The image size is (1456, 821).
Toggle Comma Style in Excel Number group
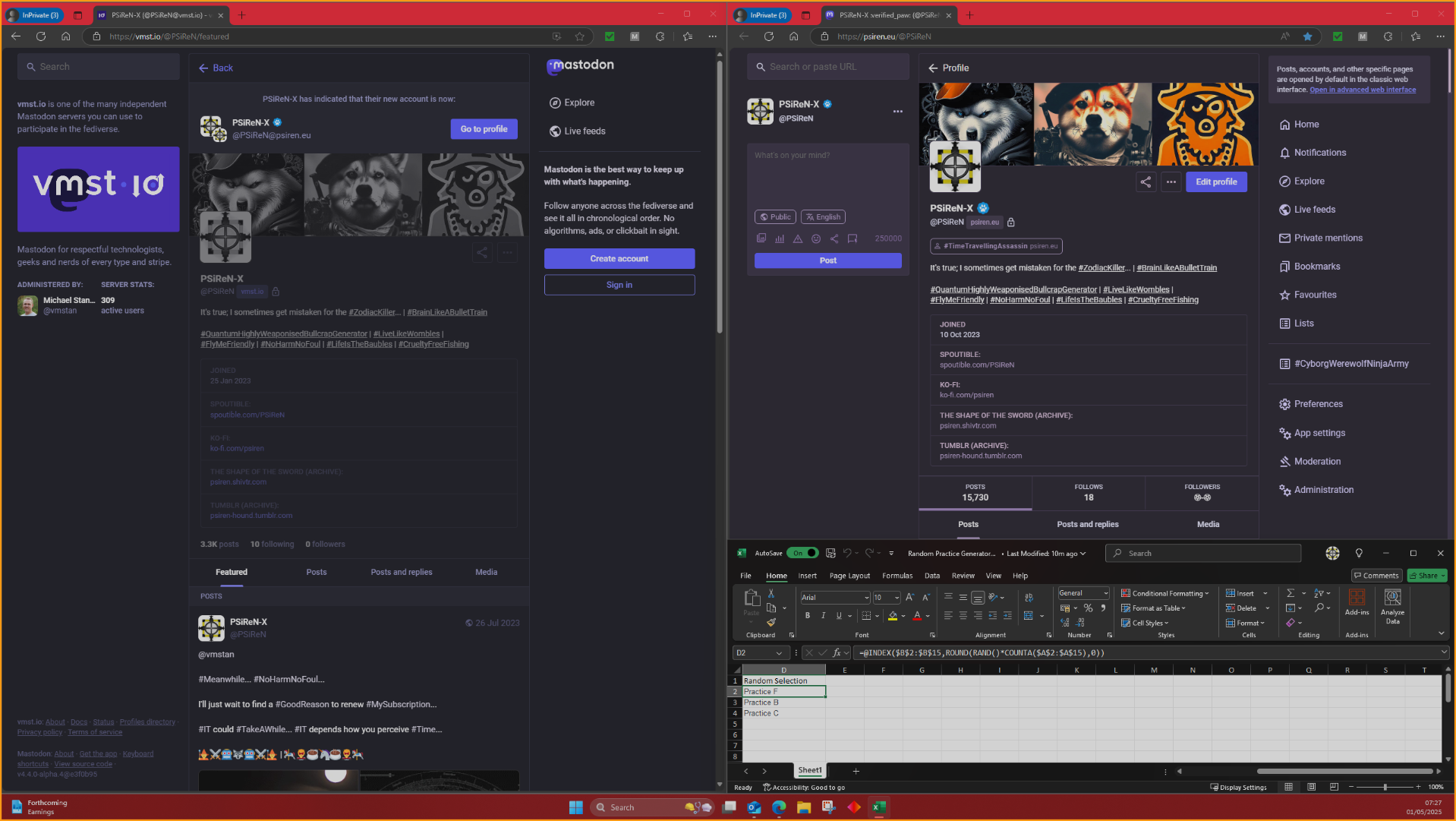(x=1103, y=608)
